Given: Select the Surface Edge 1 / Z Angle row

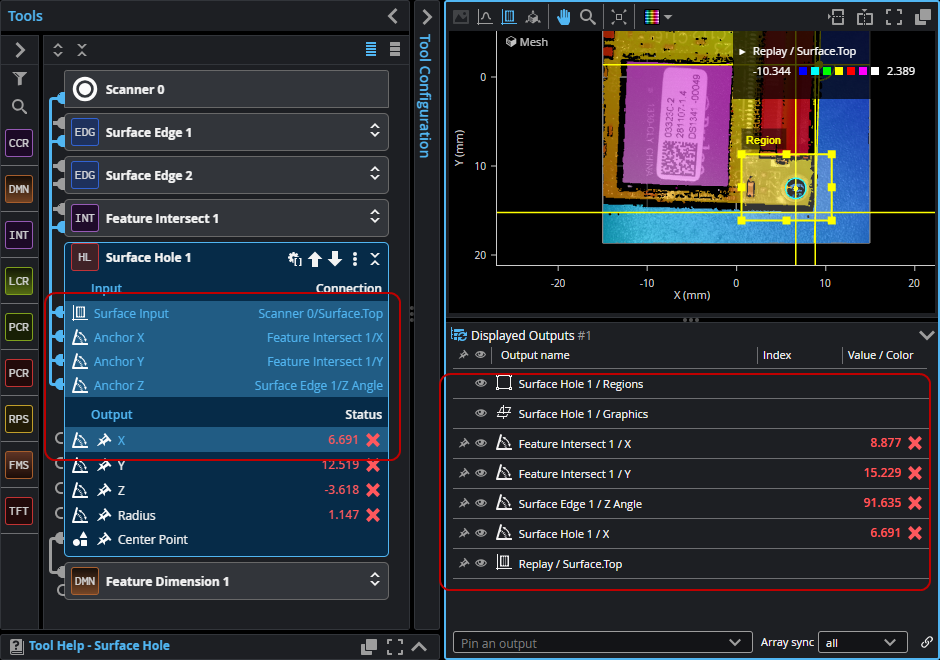Looking at the screenshot, I should 580,504.
